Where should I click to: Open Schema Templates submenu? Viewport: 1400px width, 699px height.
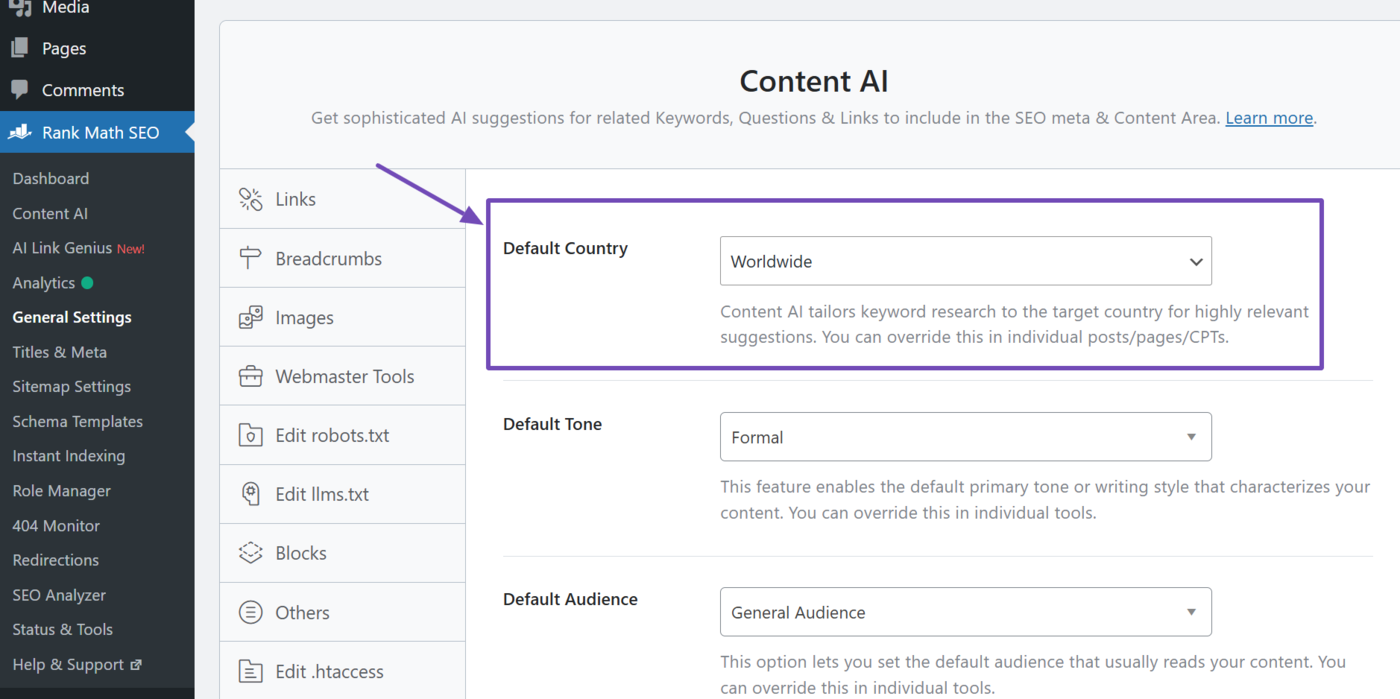(78, 421)
